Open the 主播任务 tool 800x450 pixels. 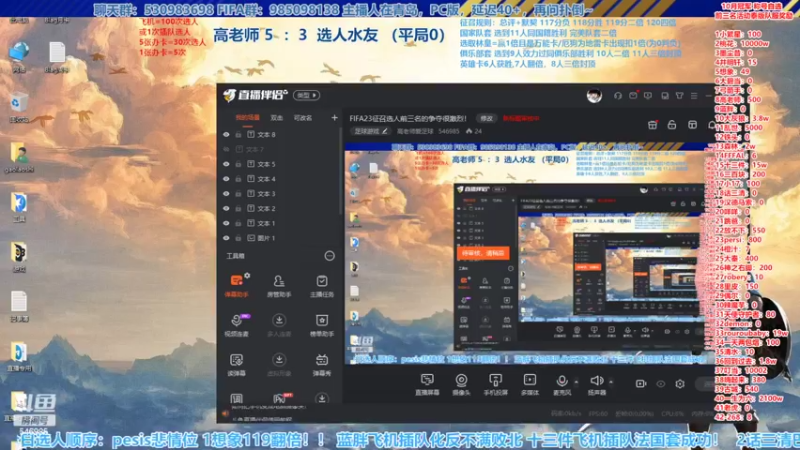point(321,286)
